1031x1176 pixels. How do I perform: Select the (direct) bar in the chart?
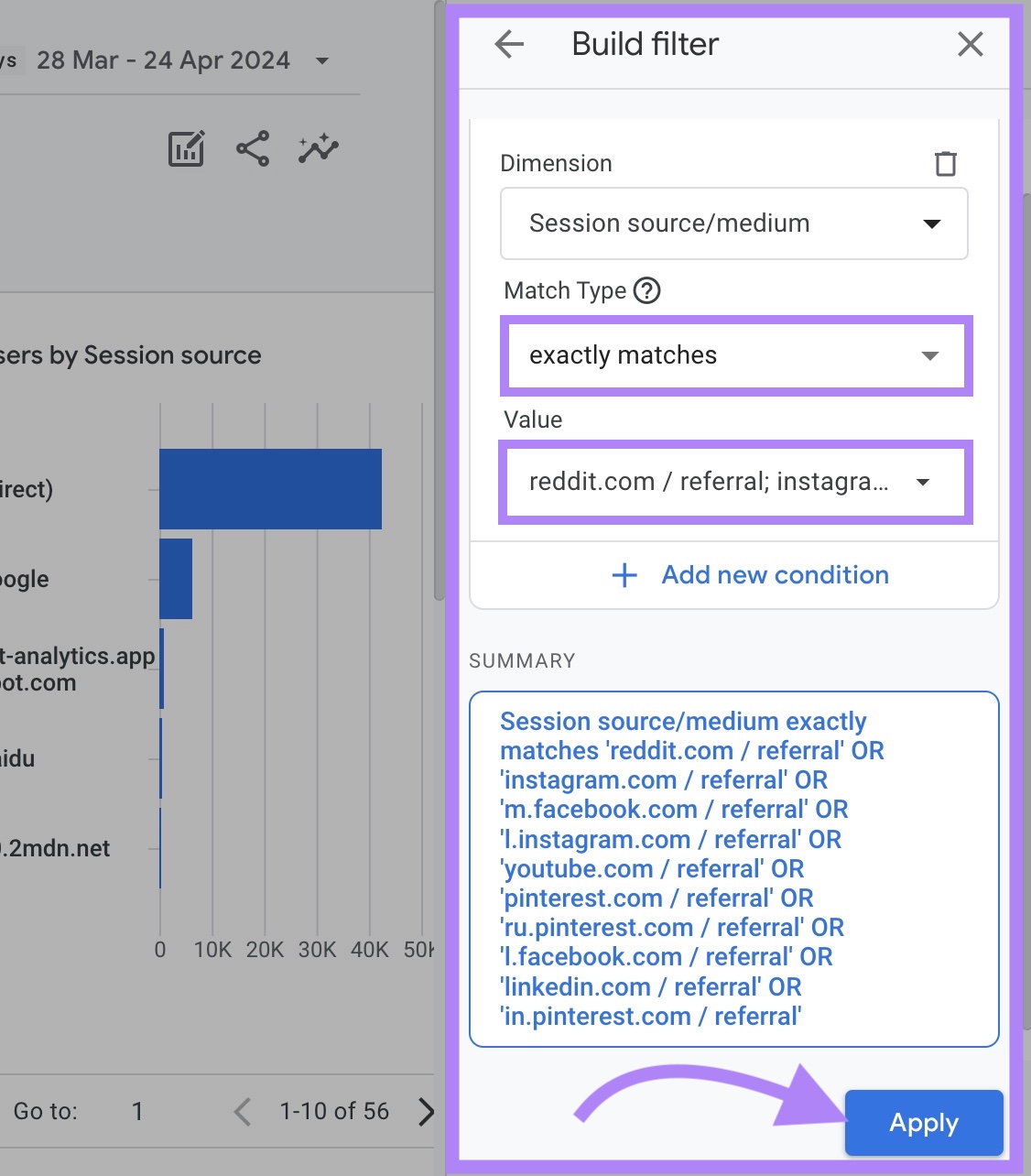(270, 488)
